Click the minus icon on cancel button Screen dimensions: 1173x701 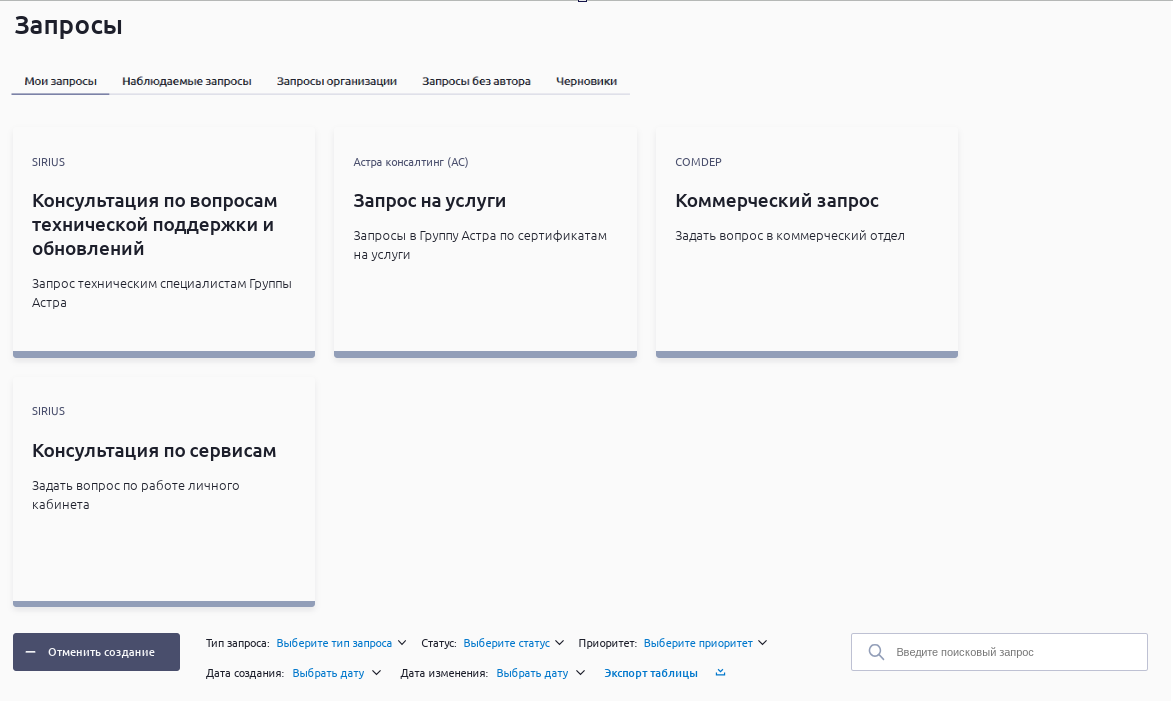pos(31,652)
